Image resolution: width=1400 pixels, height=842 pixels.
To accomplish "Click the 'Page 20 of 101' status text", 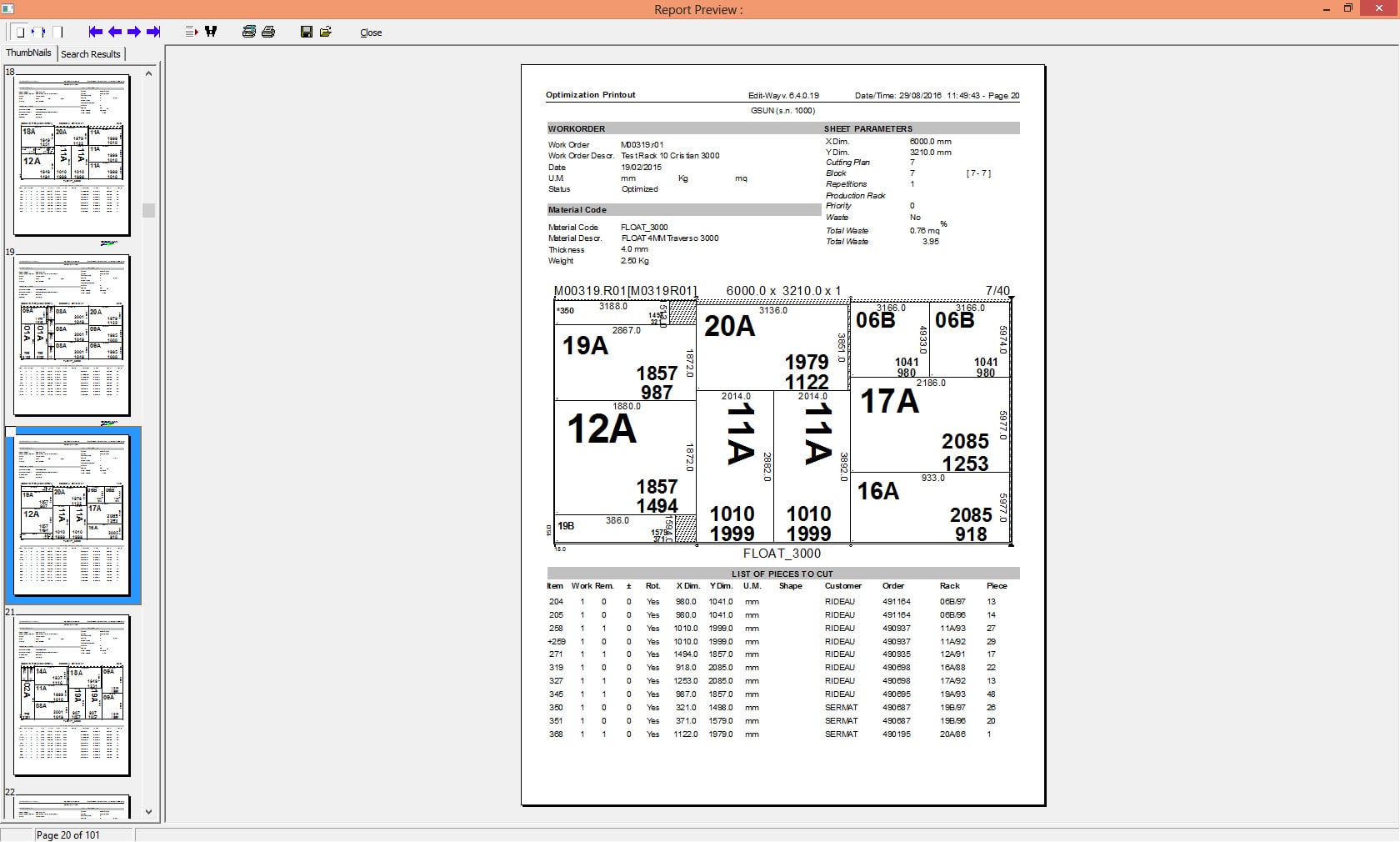I will pyautogui.click(x=67, y=834).
